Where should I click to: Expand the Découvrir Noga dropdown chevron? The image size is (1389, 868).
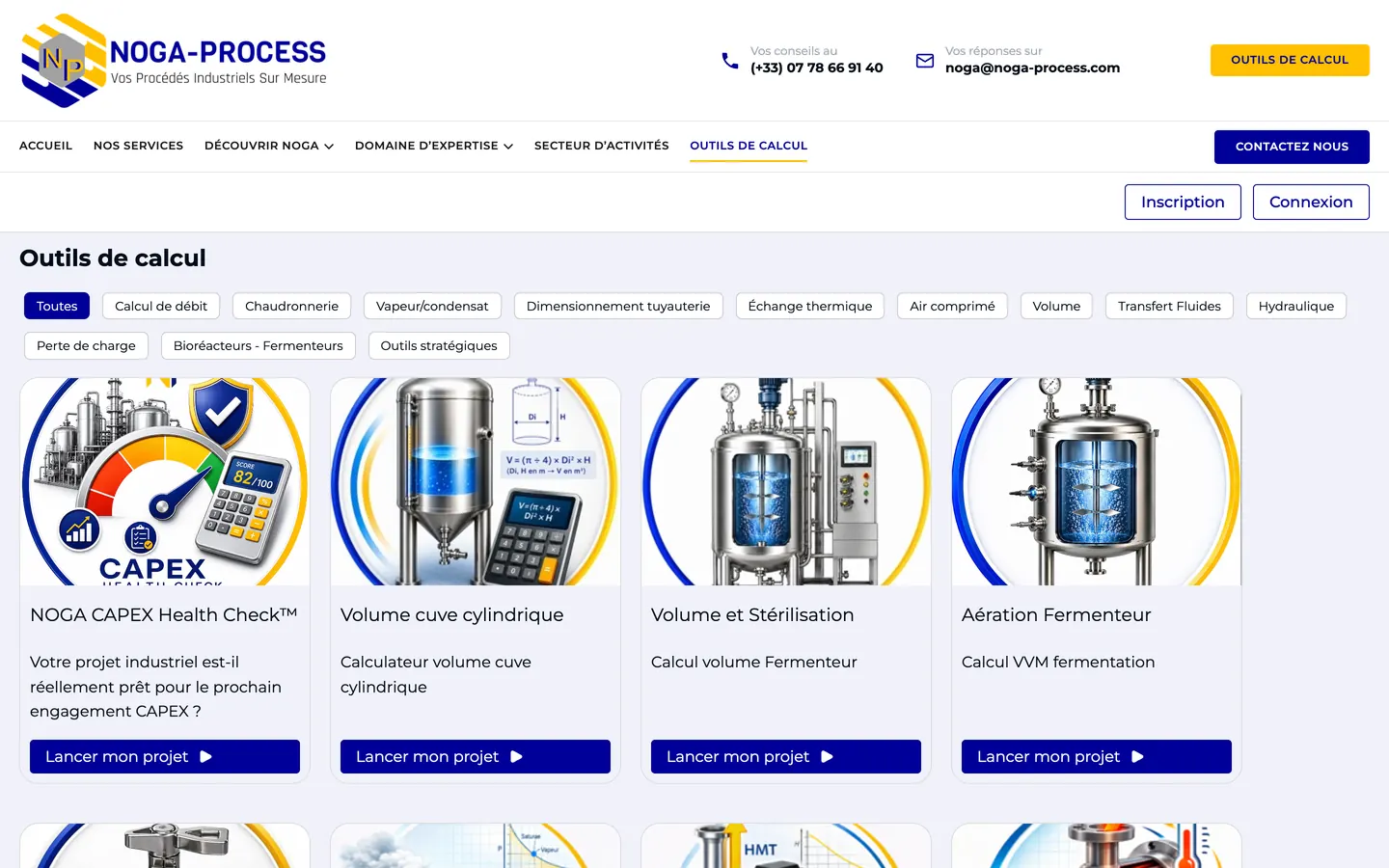click(x=329, y=147)
